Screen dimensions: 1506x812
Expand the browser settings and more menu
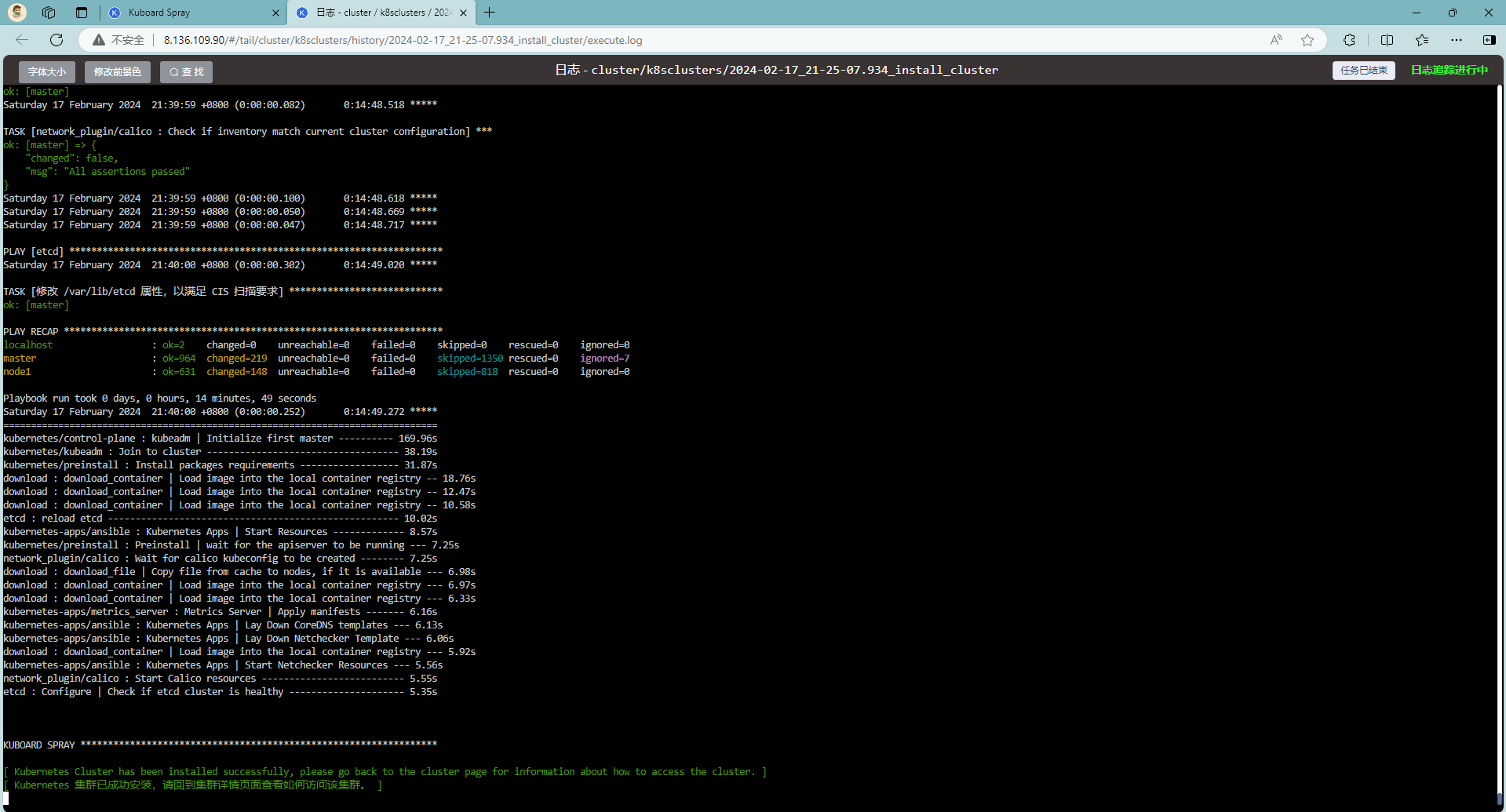[1457, 40]
